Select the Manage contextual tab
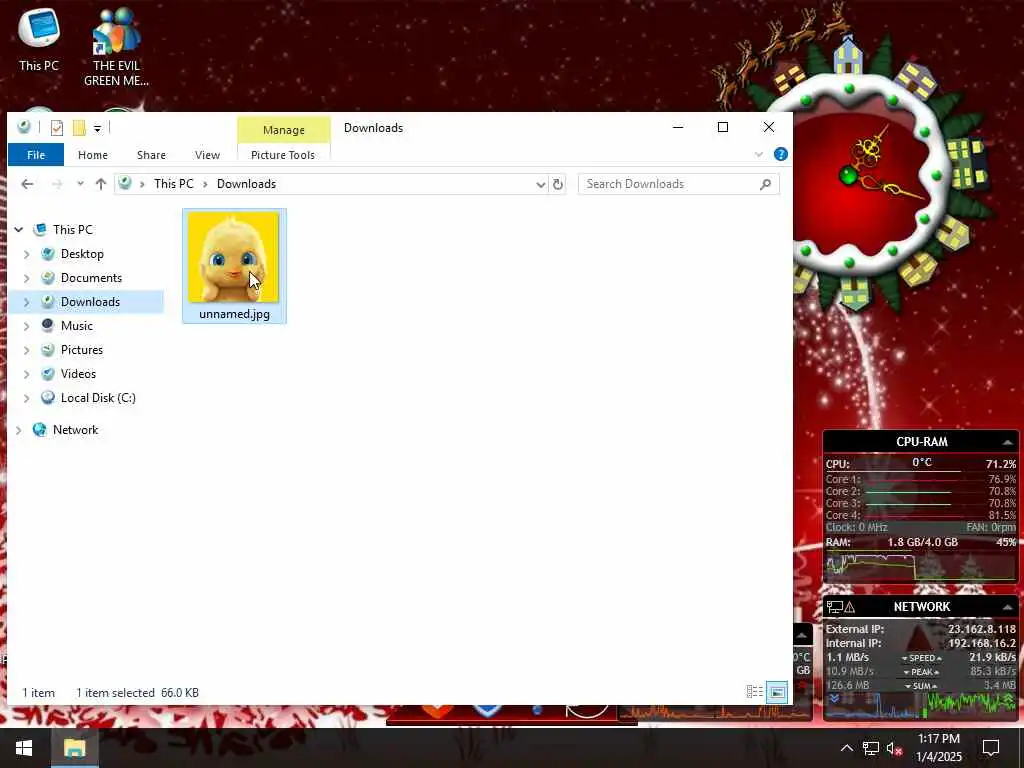Image resolution: width=1024 pixels, height=768 pixels. pyautogui.click(x=283, y=130)
